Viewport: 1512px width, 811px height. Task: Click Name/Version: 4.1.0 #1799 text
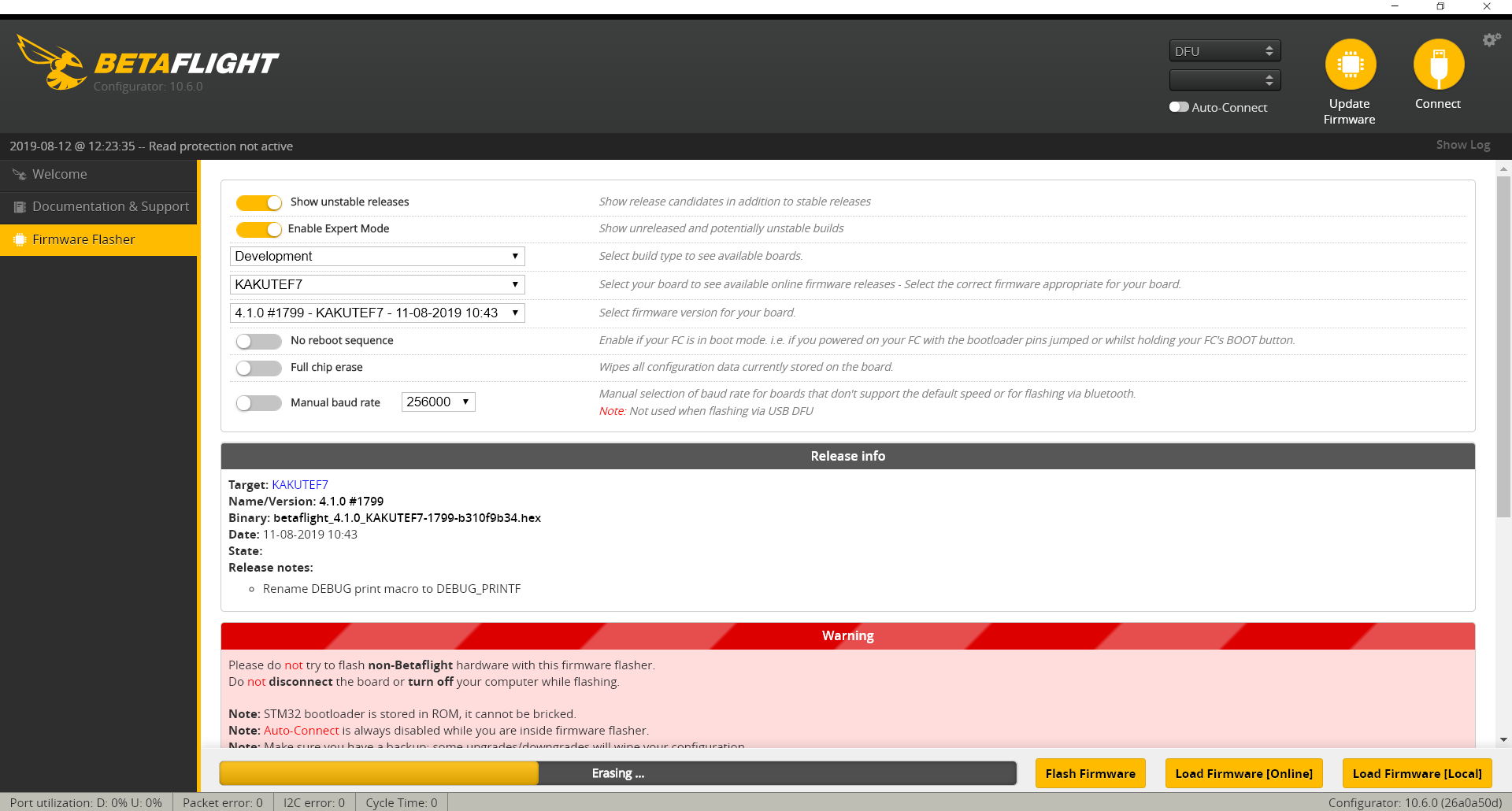306,502
